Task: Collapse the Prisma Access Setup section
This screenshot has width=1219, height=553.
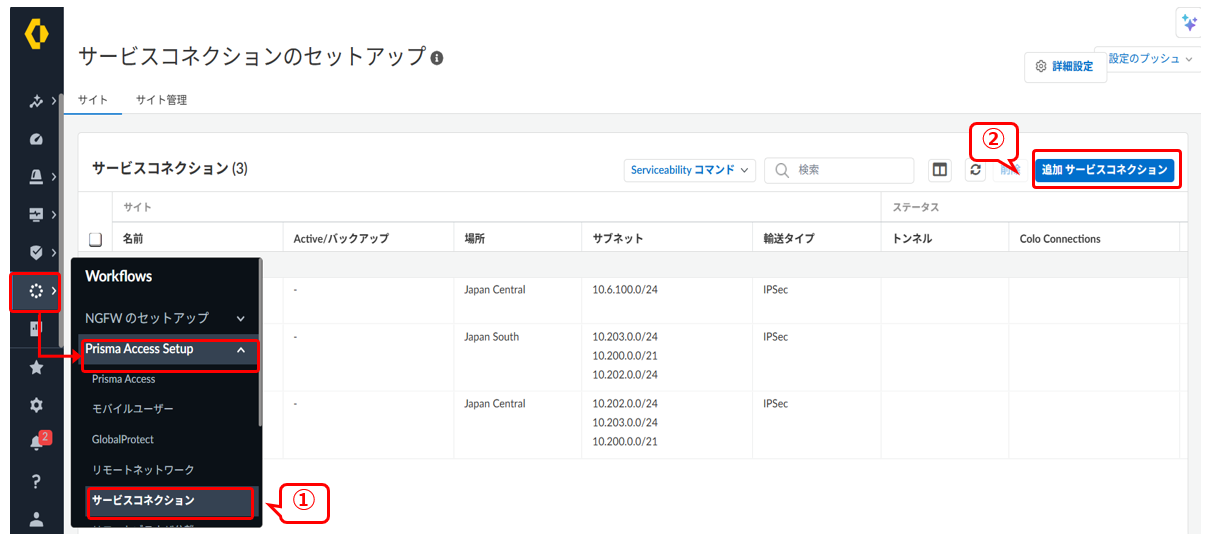Action: pyautogui.click(x=240, y=350)
